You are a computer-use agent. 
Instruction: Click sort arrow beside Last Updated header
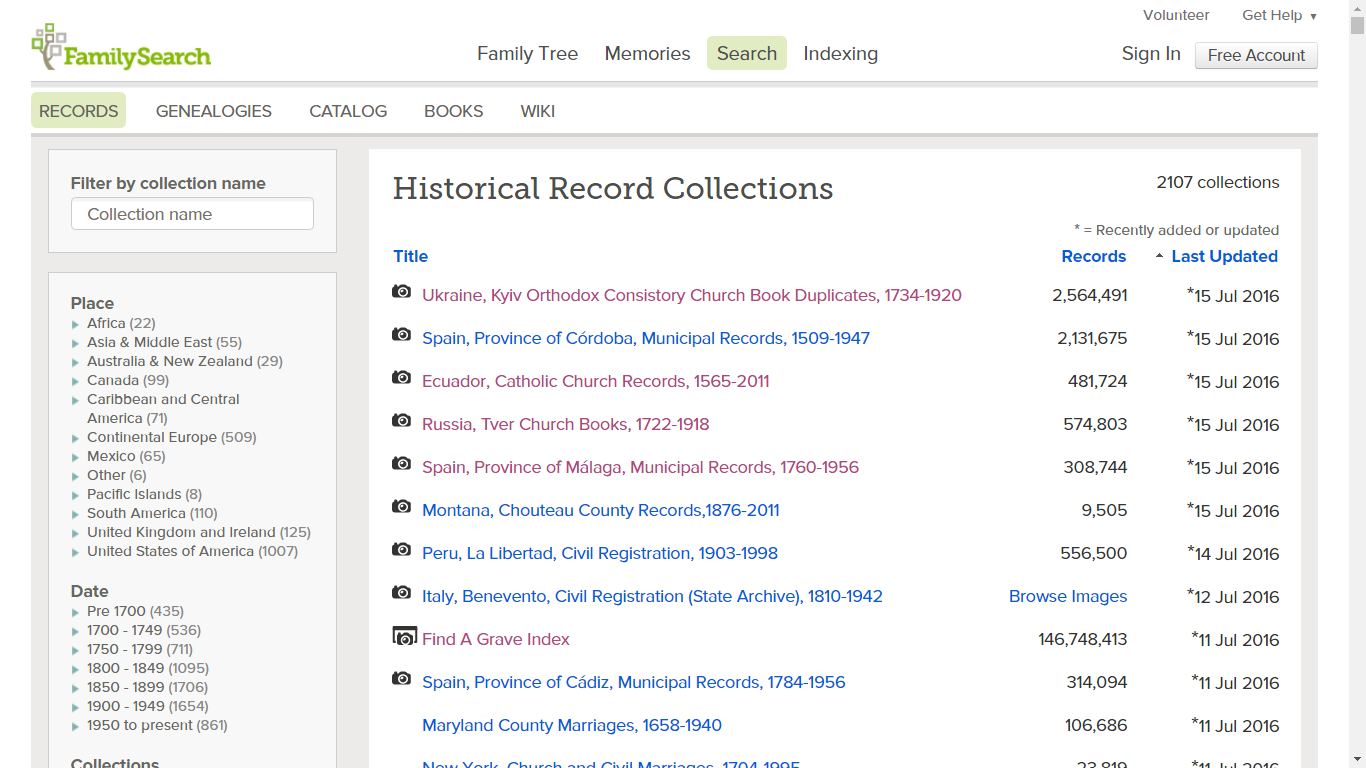[1159, 257]
